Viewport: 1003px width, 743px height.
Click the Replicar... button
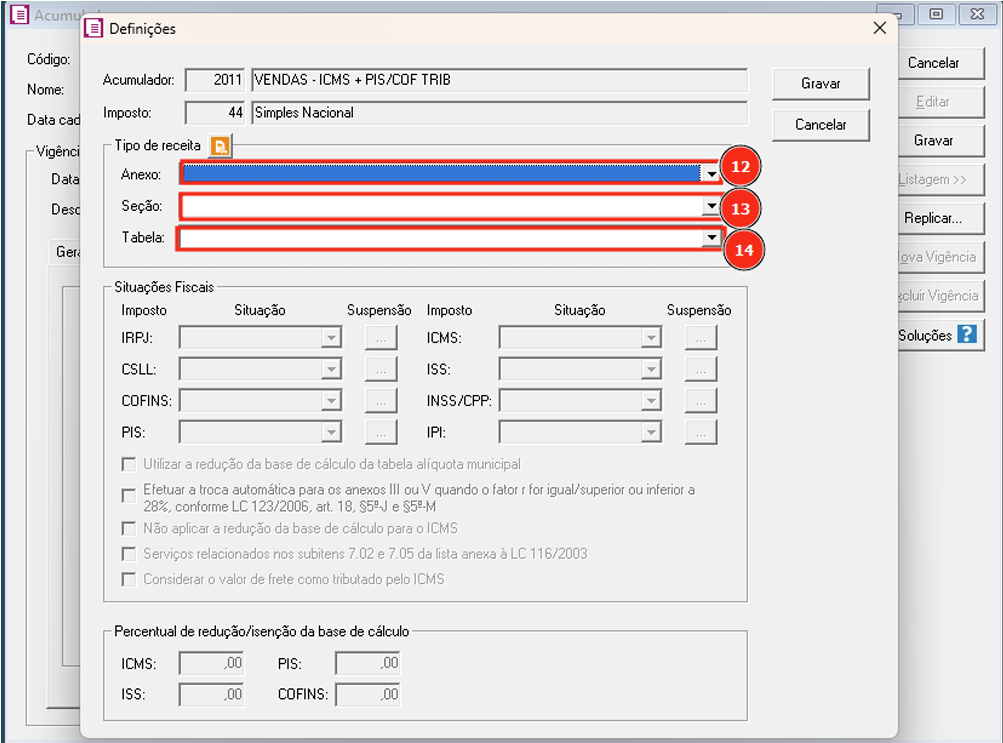click(932, 218)
